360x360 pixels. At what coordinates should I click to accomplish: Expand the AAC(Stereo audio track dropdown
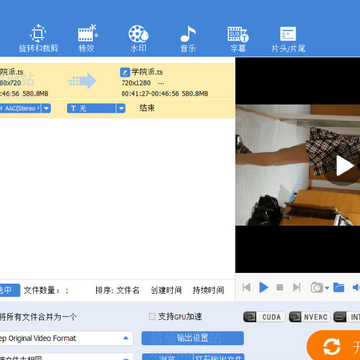[46, 108]
